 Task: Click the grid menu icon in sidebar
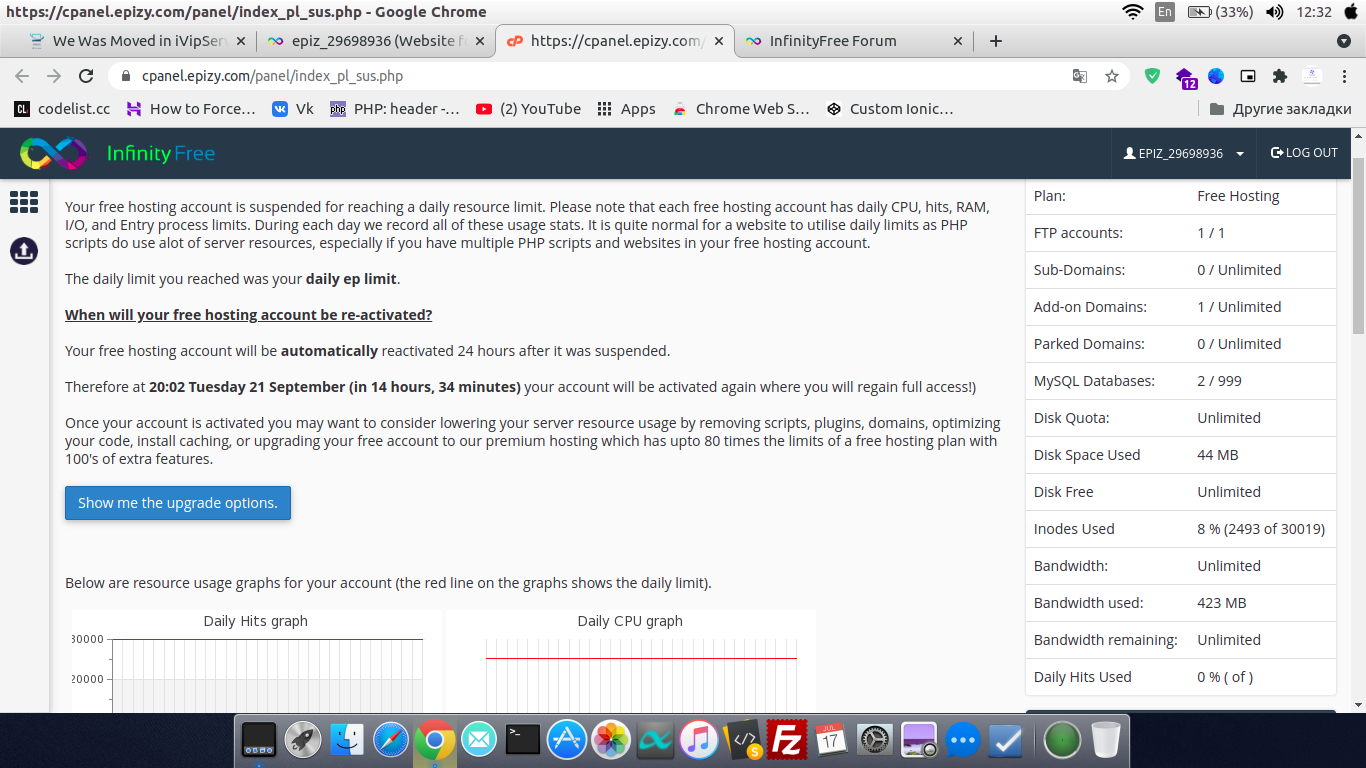point(24,202)
